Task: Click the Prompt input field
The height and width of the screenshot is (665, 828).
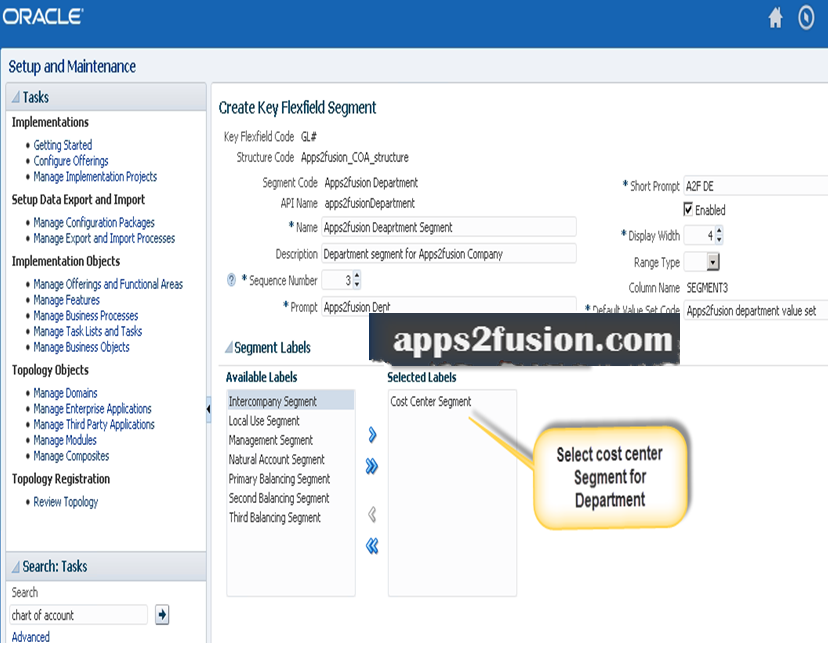Action: point(449,306)
